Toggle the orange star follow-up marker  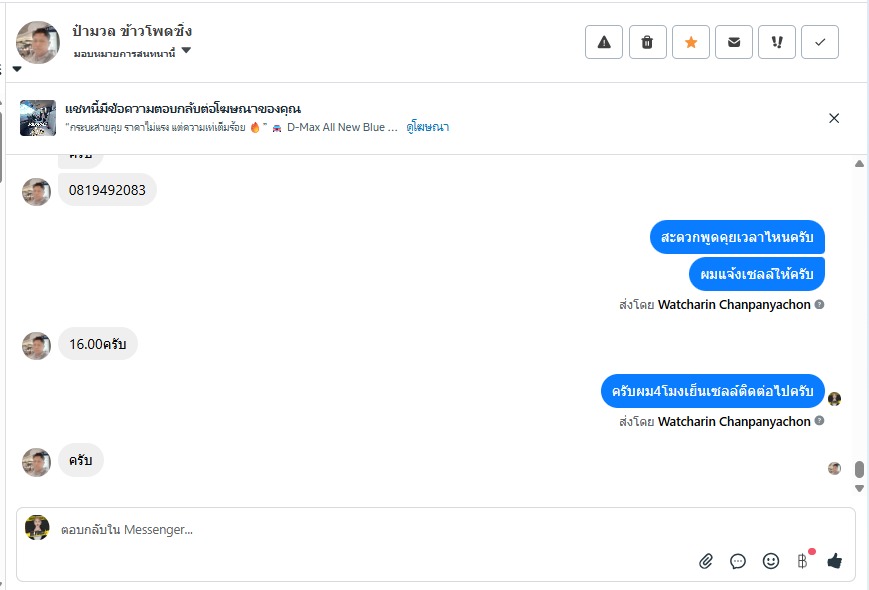[690, 42]
